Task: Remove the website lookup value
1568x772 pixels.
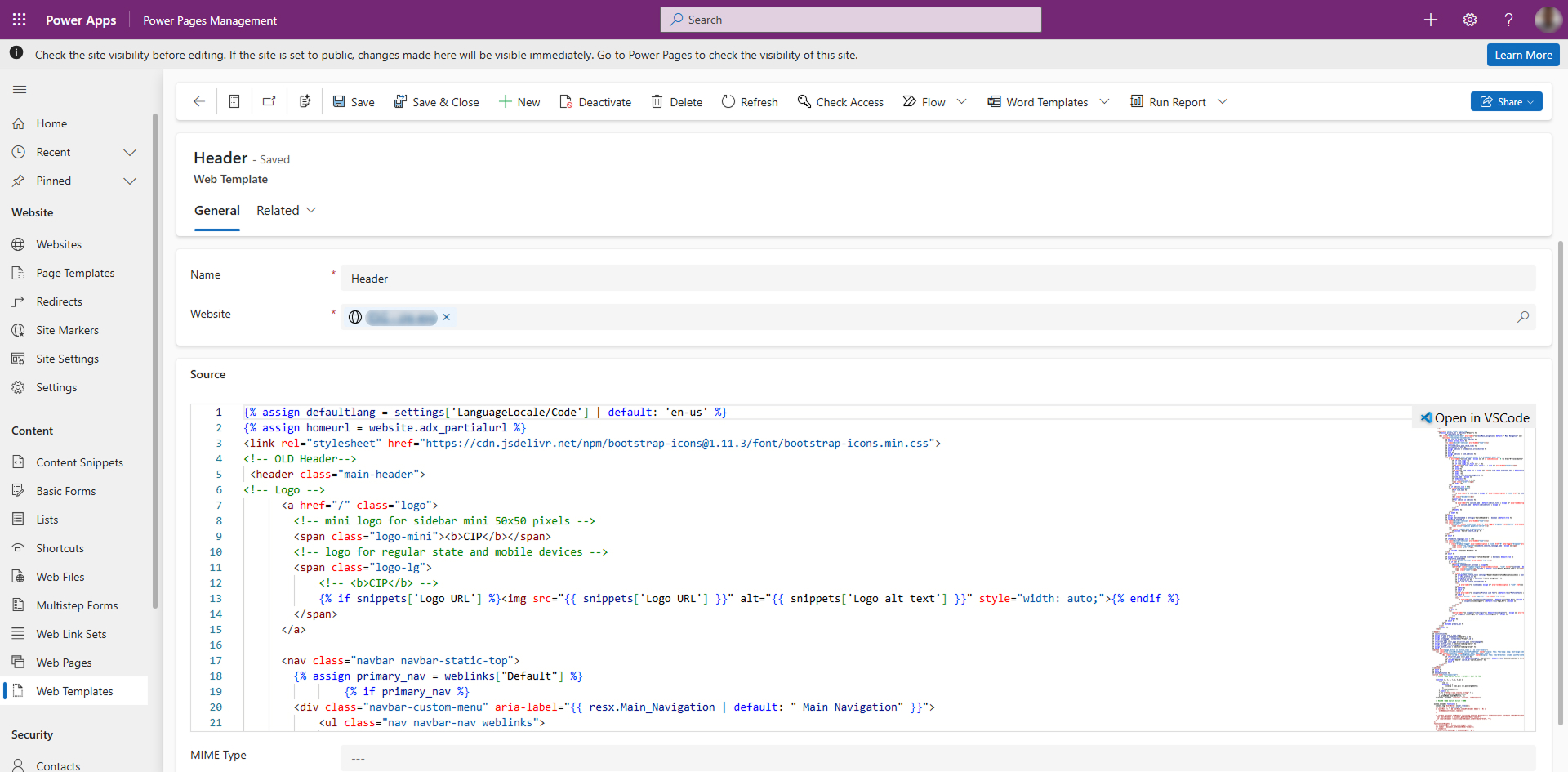Action: click(447, 317)
